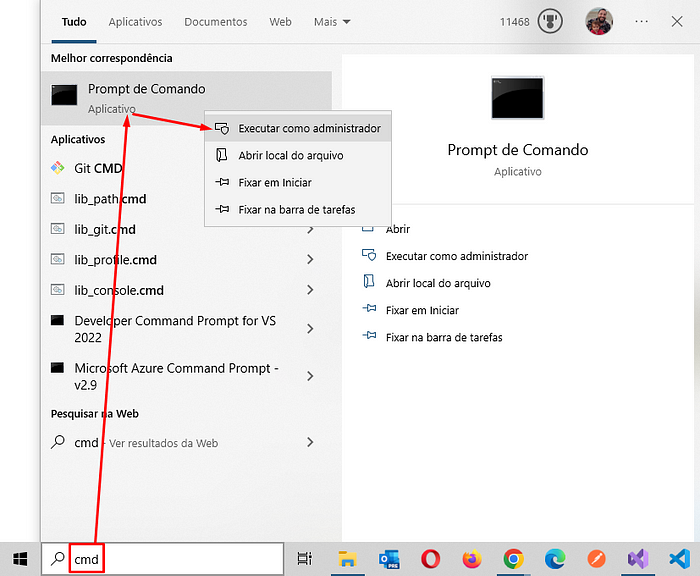This screenshot has height=576, width=700.
Task: Click the large Prompt de Comando preview icon
Action: tap(517, 98)
